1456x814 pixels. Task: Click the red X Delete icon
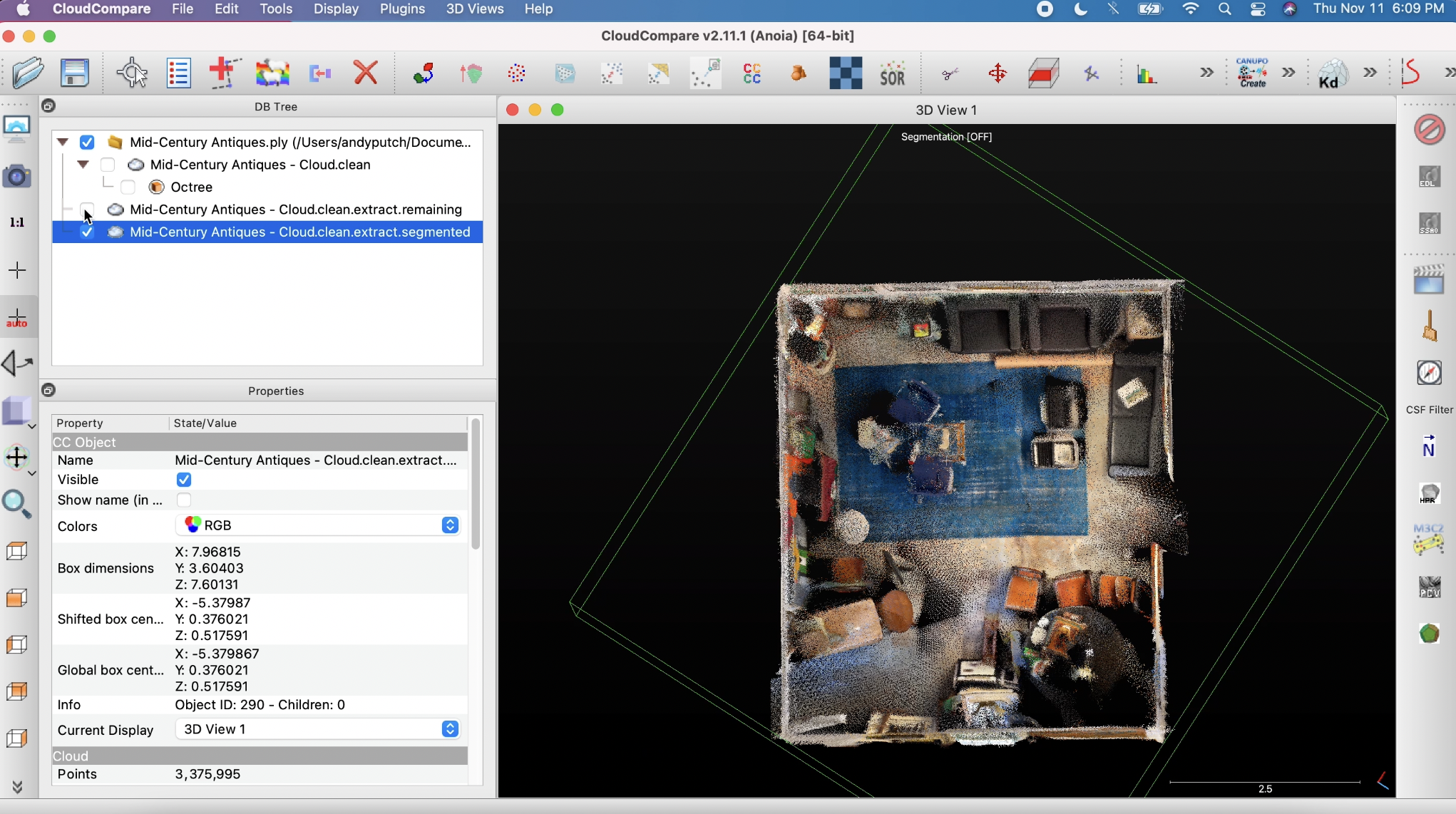coord(365,73)
